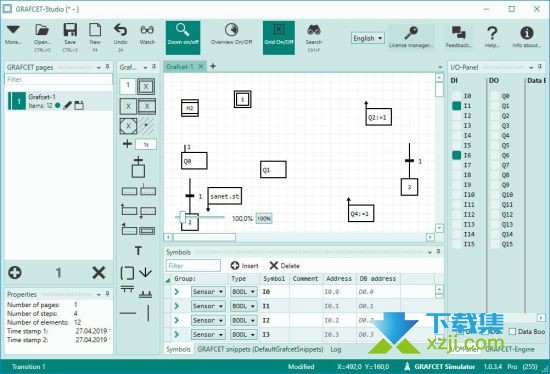Click the Insert symbol button
The image size is (550, 374).
244,266
